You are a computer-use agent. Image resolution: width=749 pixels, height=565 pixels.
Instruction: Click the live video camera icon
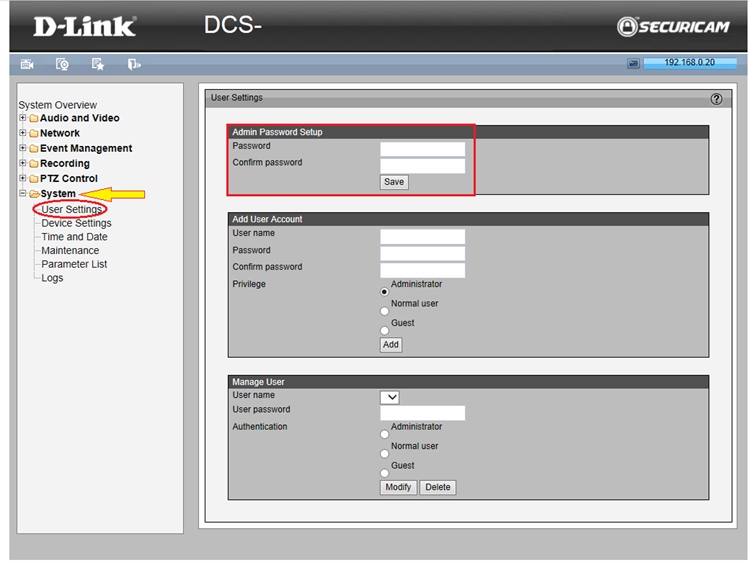pyautogui.click(x=27, y=65)
